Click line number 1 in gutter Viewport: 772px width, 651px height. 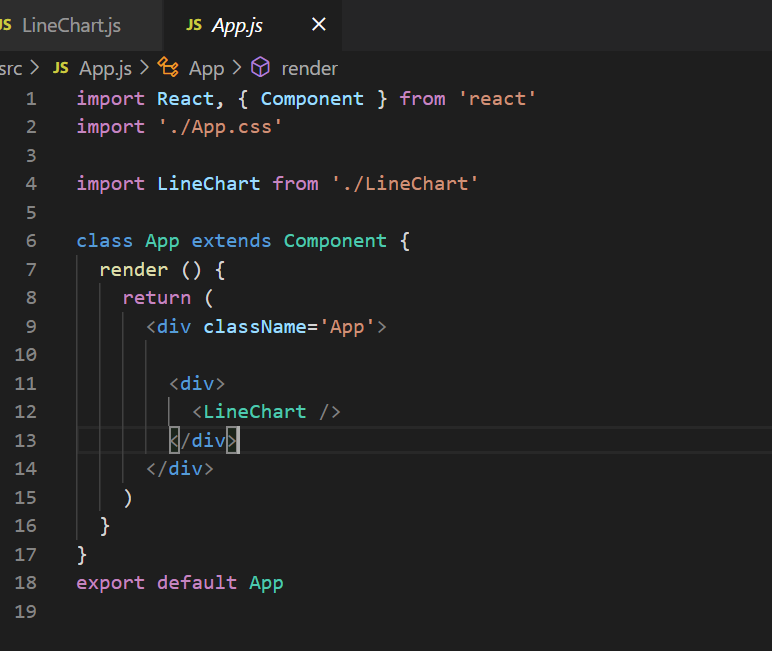31,99
